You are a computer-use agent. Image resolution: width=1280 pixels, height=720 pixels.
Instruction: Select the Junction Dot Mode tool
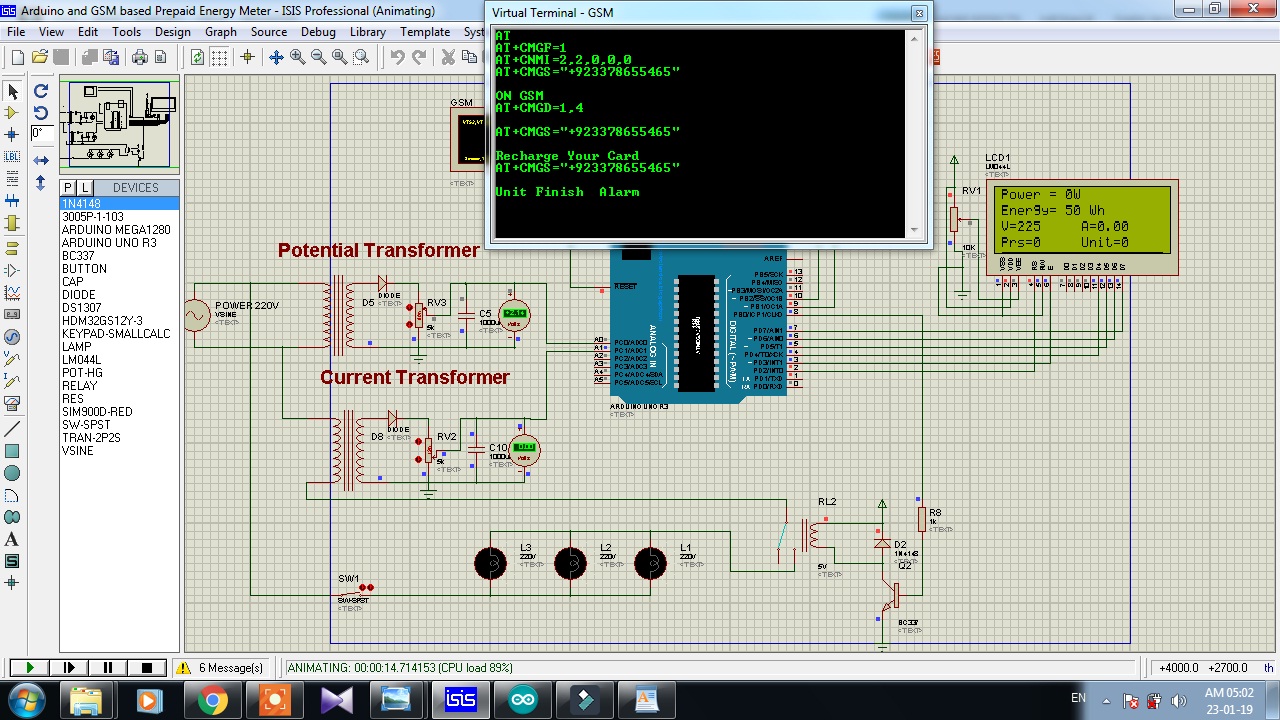point(12,135)
